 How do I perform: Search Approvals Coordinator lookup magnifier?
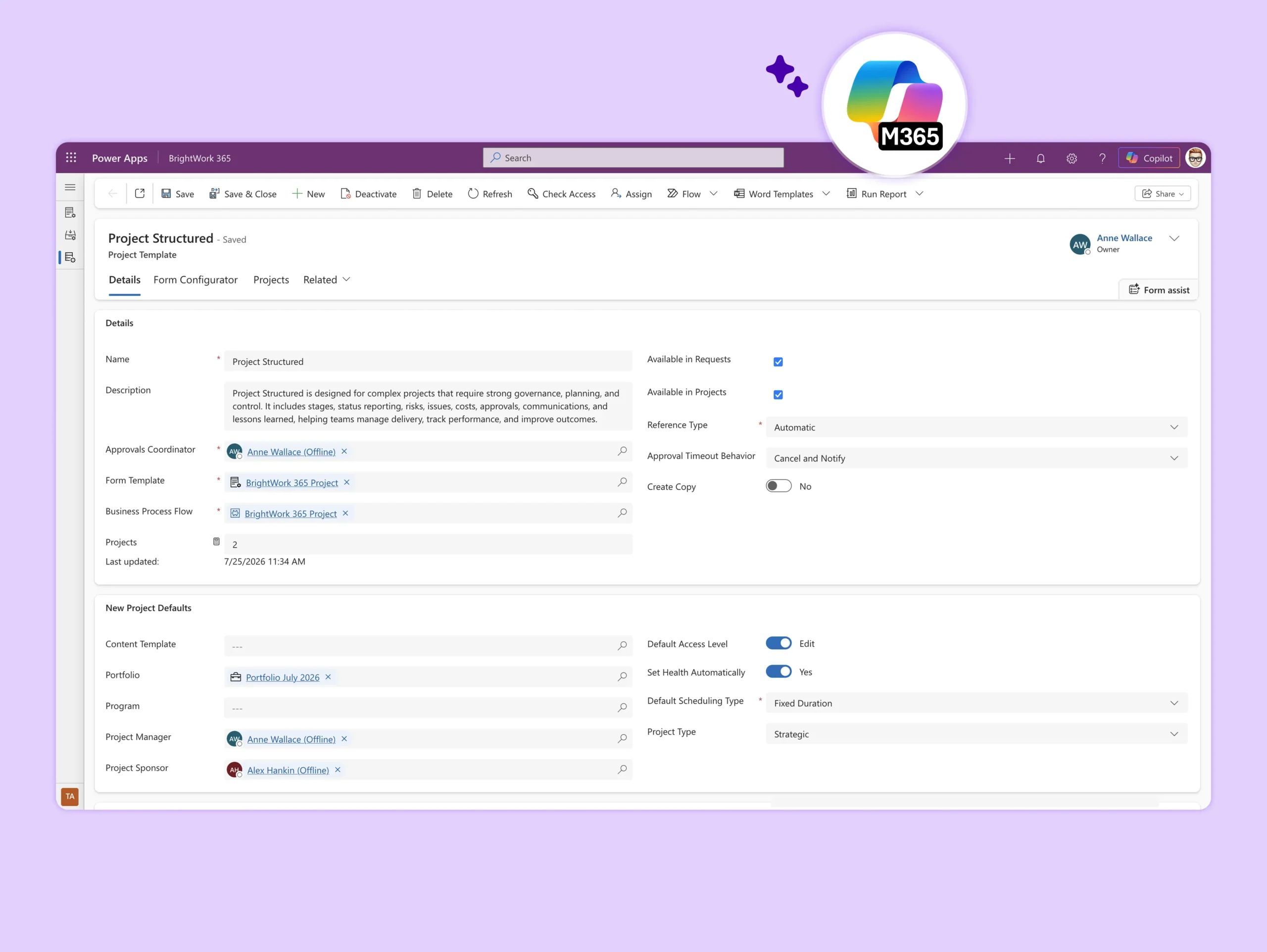[x=622, y=451]
